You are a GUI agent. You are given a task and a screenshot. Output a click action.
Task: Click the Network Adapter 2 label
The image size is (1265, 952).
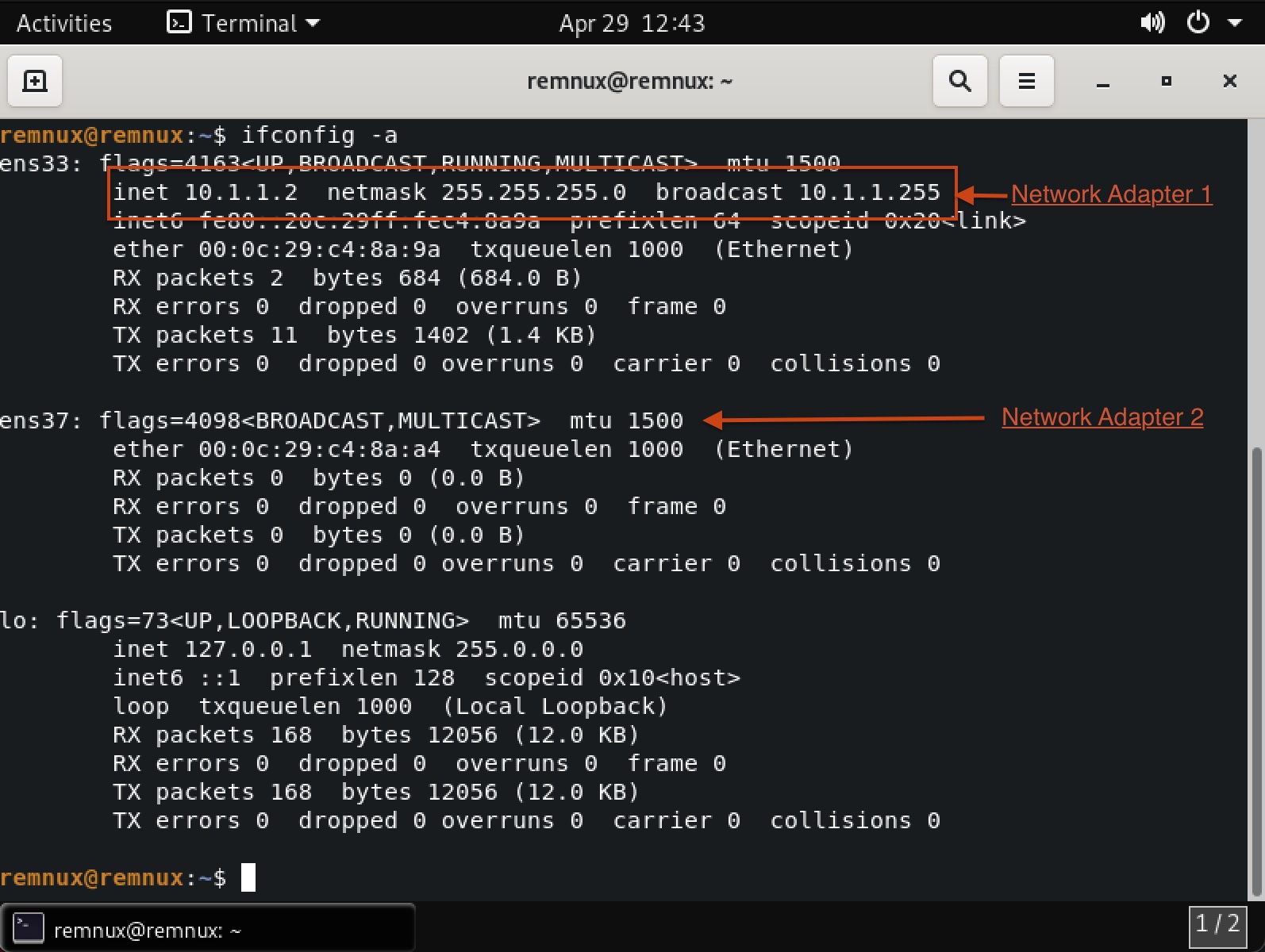(x=1102, y=417)
